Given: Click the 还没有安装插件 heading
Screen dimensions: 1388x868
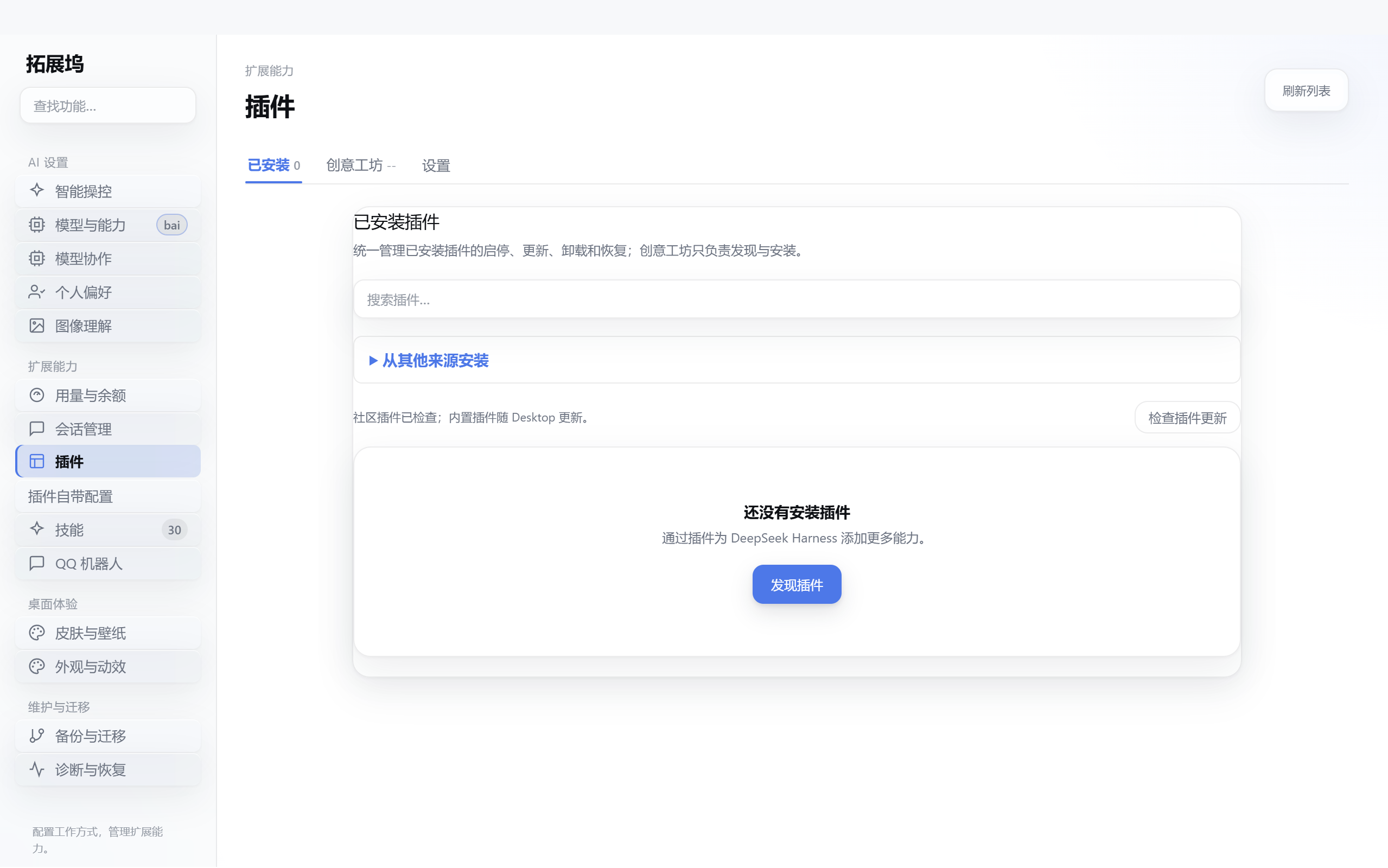Looking at the screenshot, I should click(x=796, y=513).
